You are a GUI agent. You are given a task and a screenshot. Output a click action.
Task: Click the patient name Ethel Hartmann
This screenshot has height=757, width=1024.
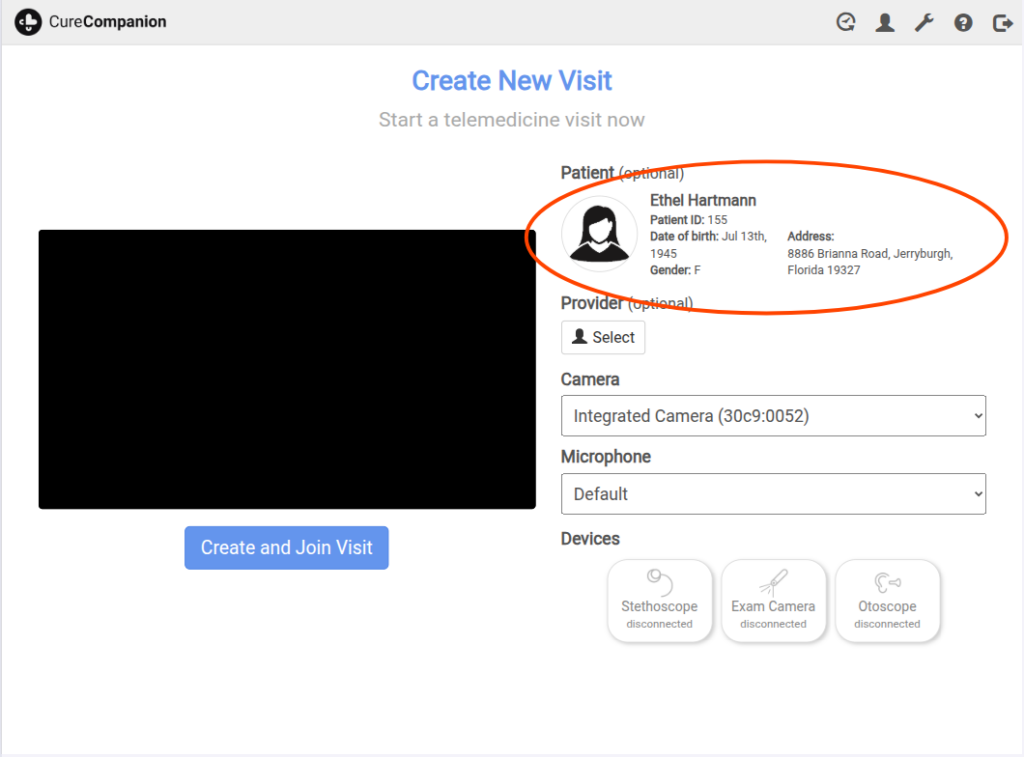703,201
